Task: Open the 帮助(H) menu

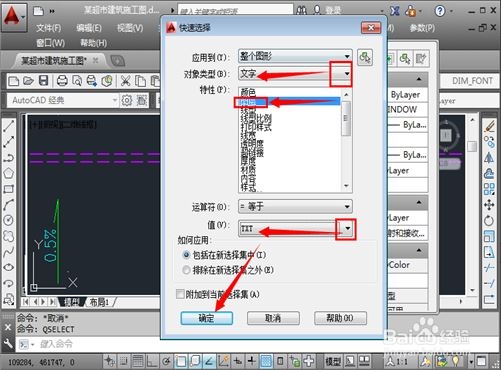Action: point(94,43)
